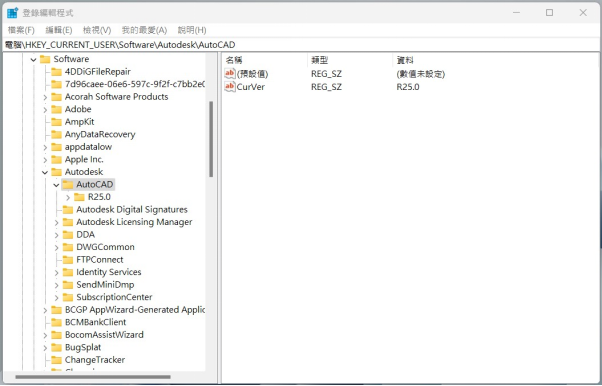Expand the Acorah Software Products key

pos(45,97)
